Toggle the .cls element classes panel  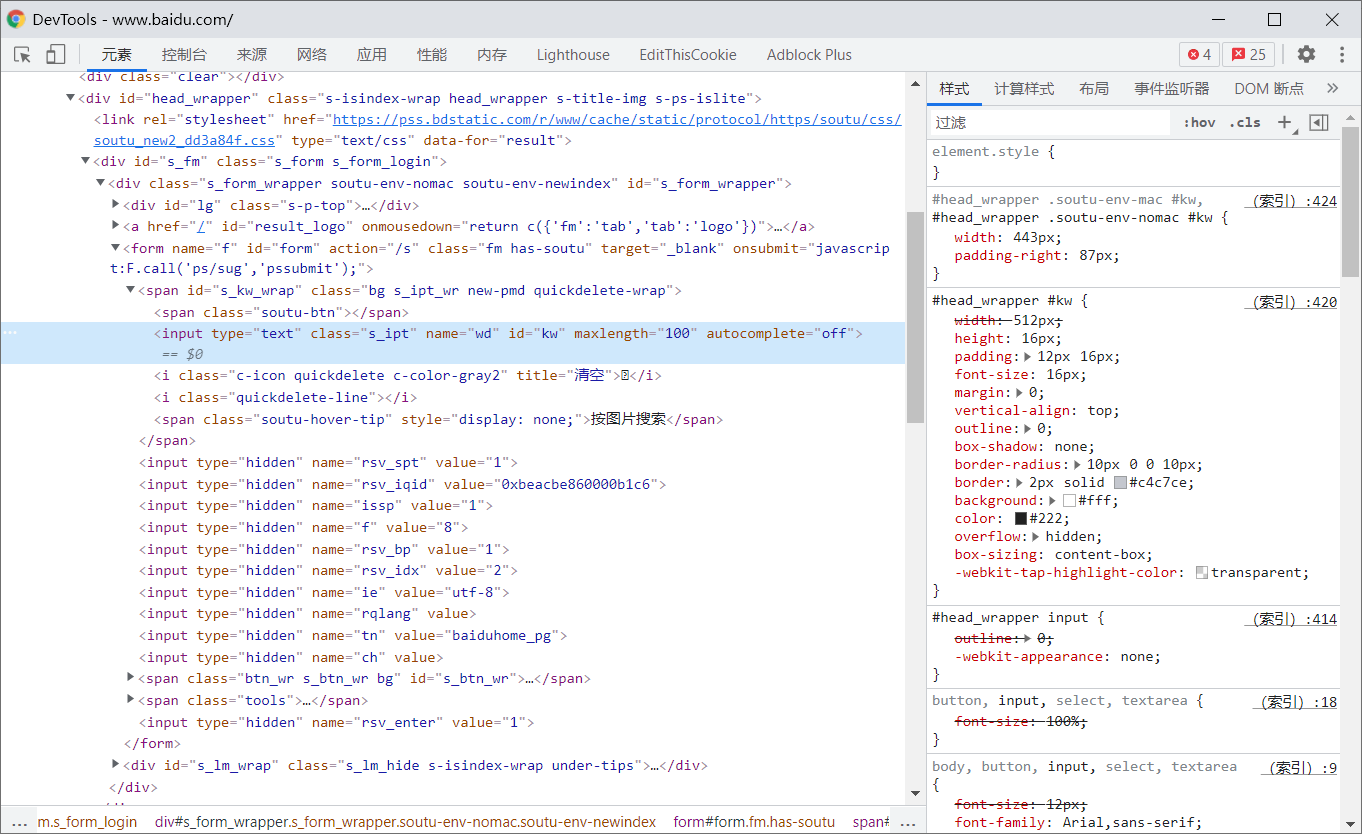pos(1245,123)
